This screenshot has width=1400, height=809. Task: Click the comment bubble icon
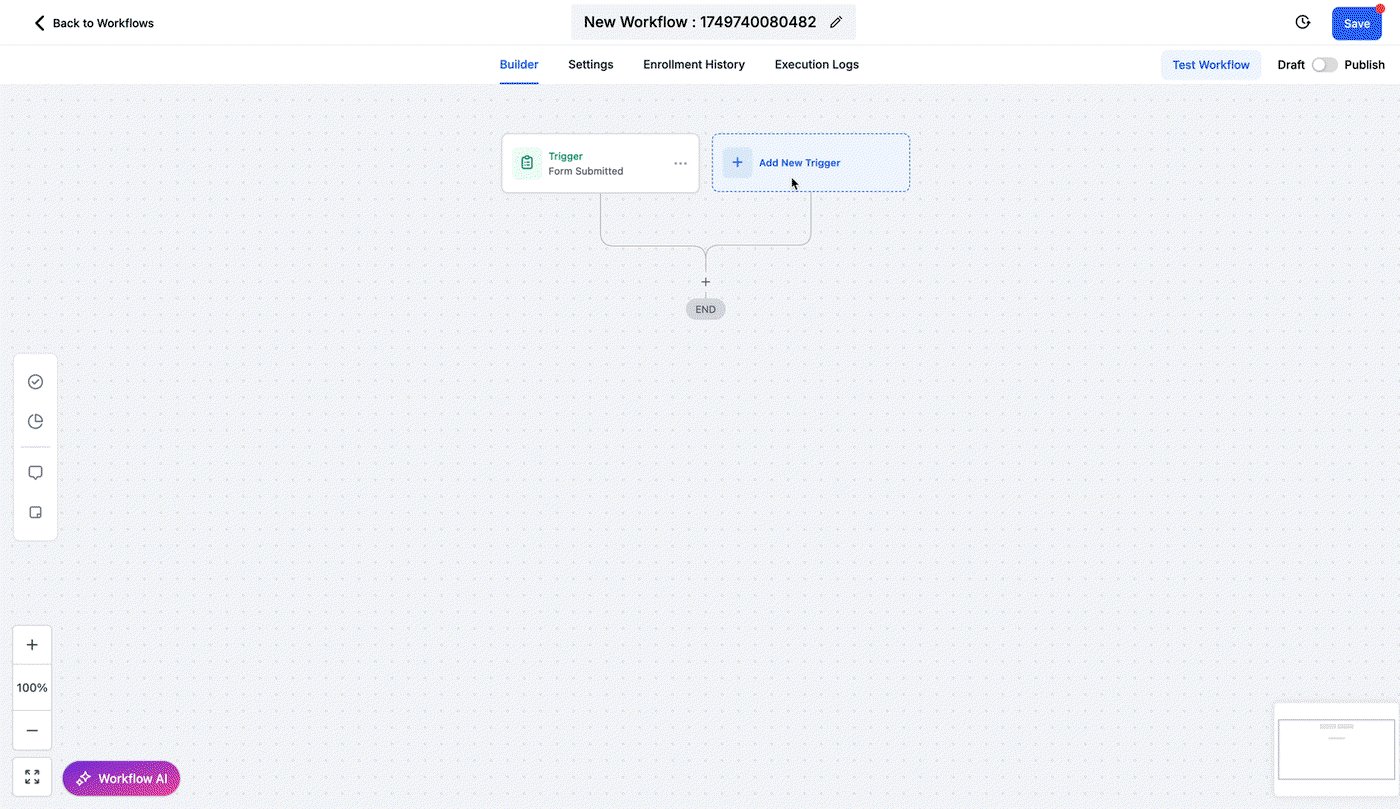35,473
